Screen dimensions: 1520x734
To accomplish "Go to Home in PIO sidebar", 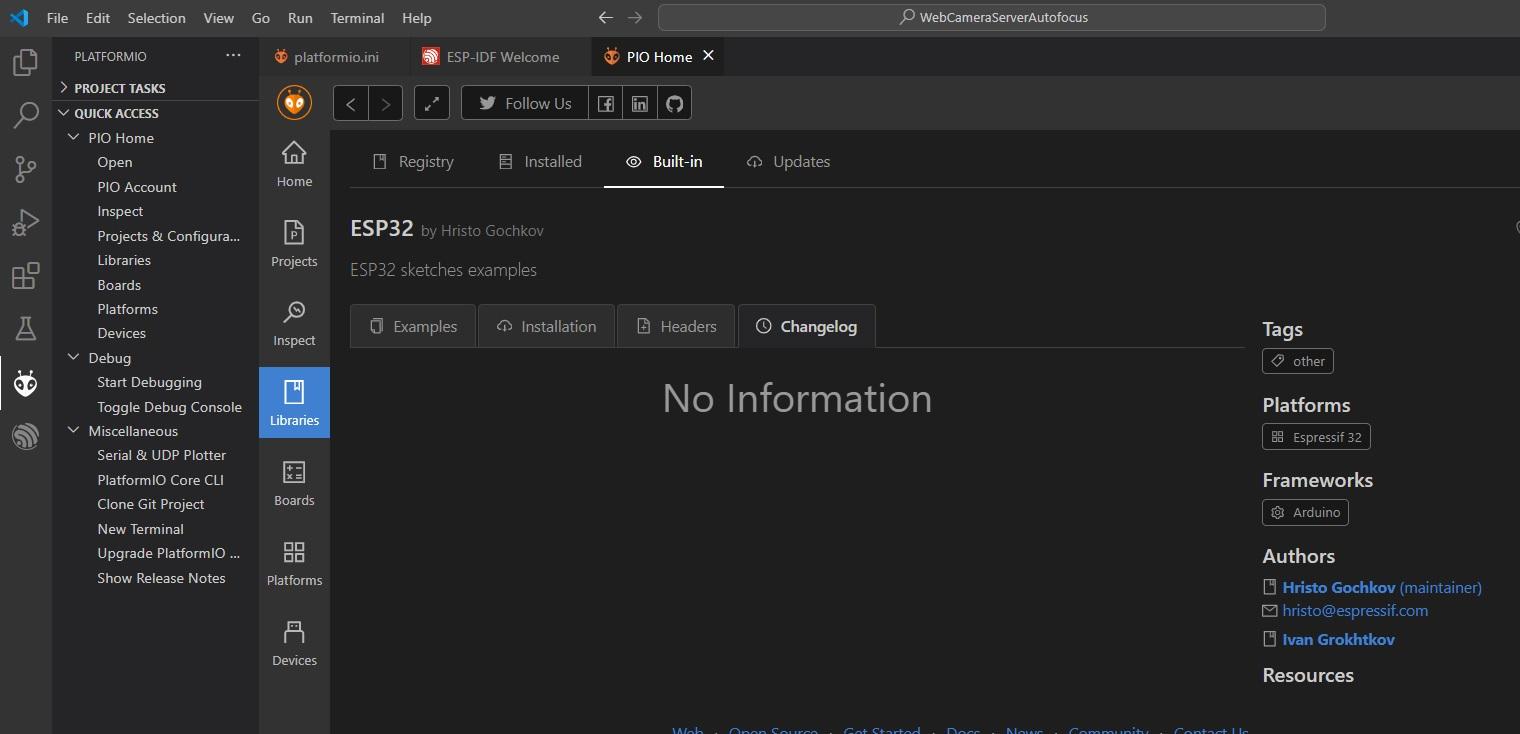I will (294, 165).
